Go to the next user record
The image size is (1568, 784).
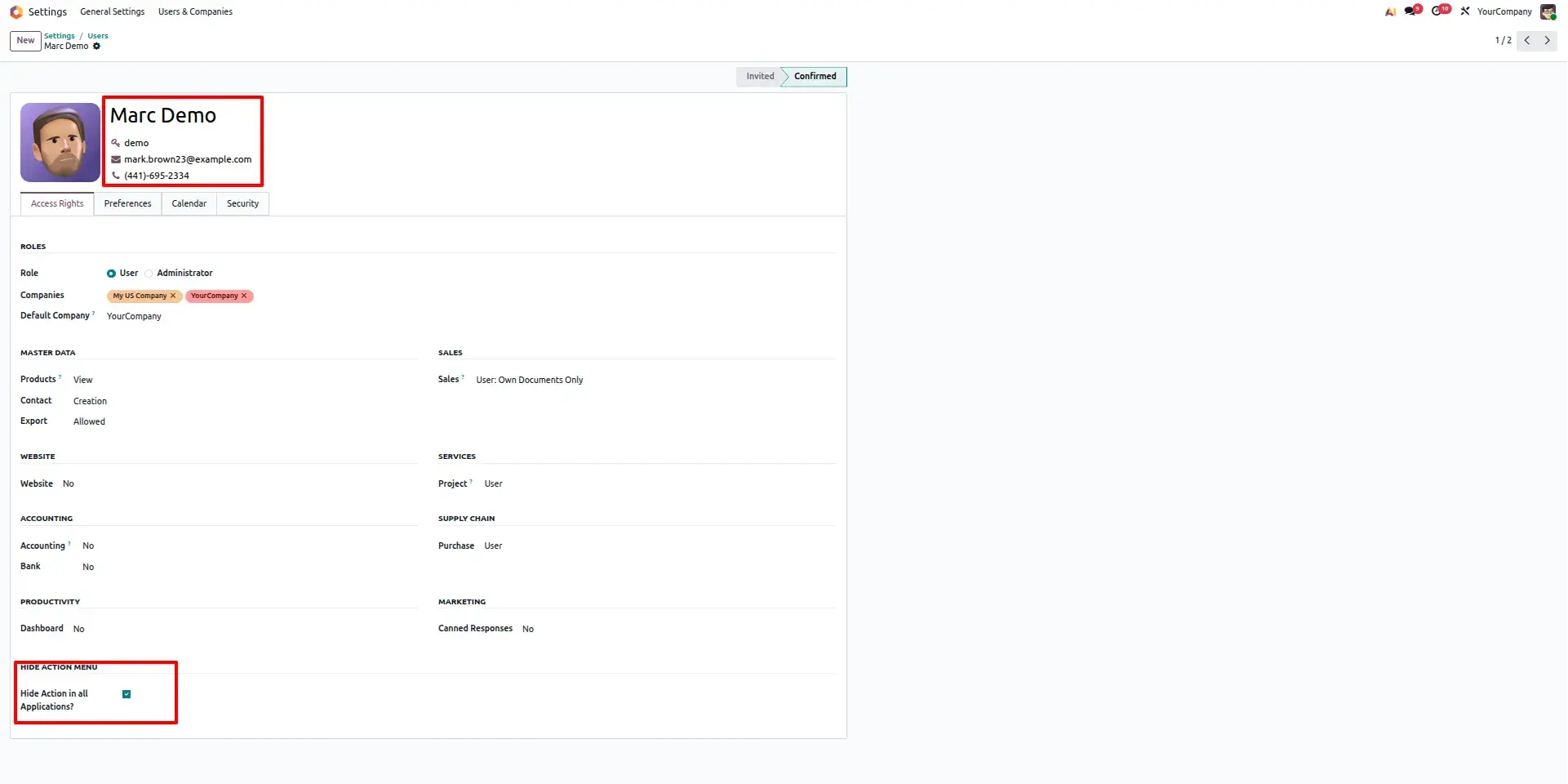[1547, 40]
